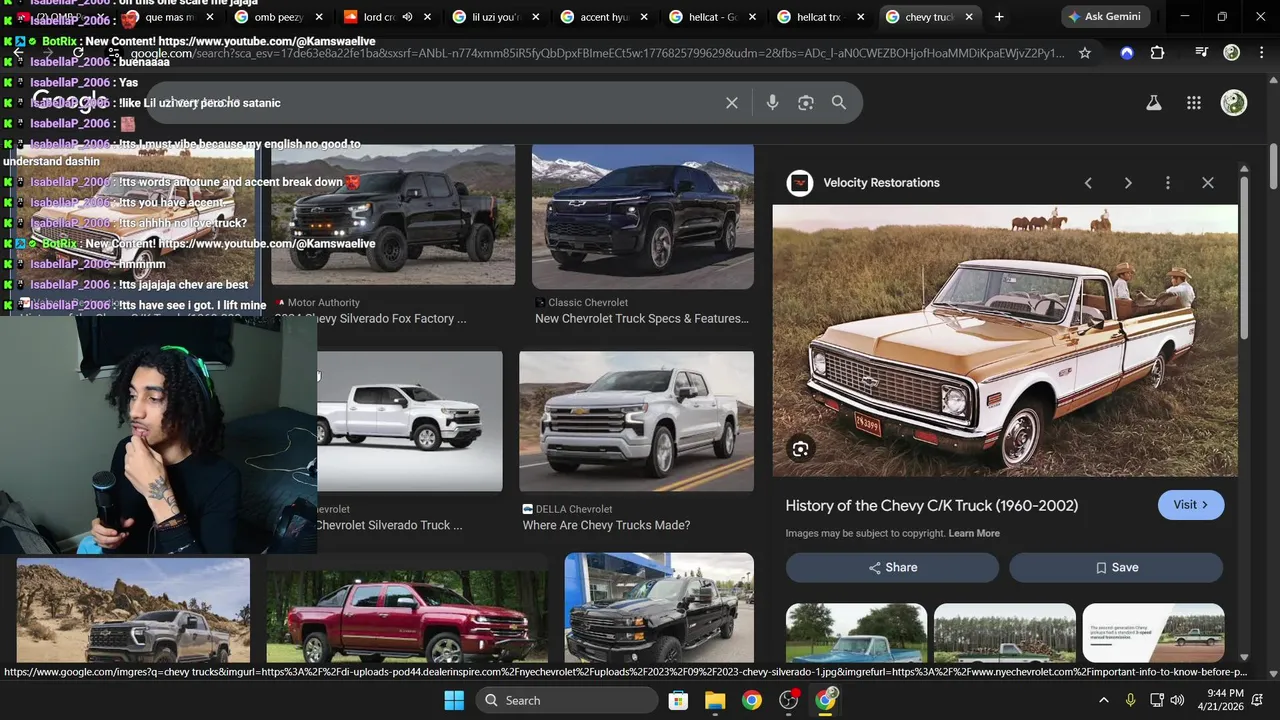
Task: Open Google Lens image search
Action: click(x=806, y=103)
